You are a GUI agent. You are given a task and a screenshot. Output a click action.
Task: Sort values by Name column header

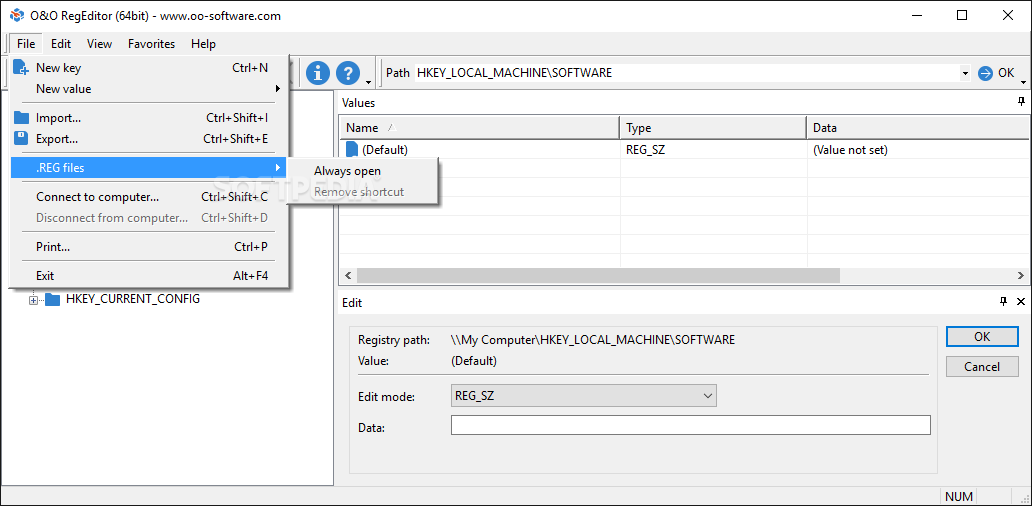point(479,128)
